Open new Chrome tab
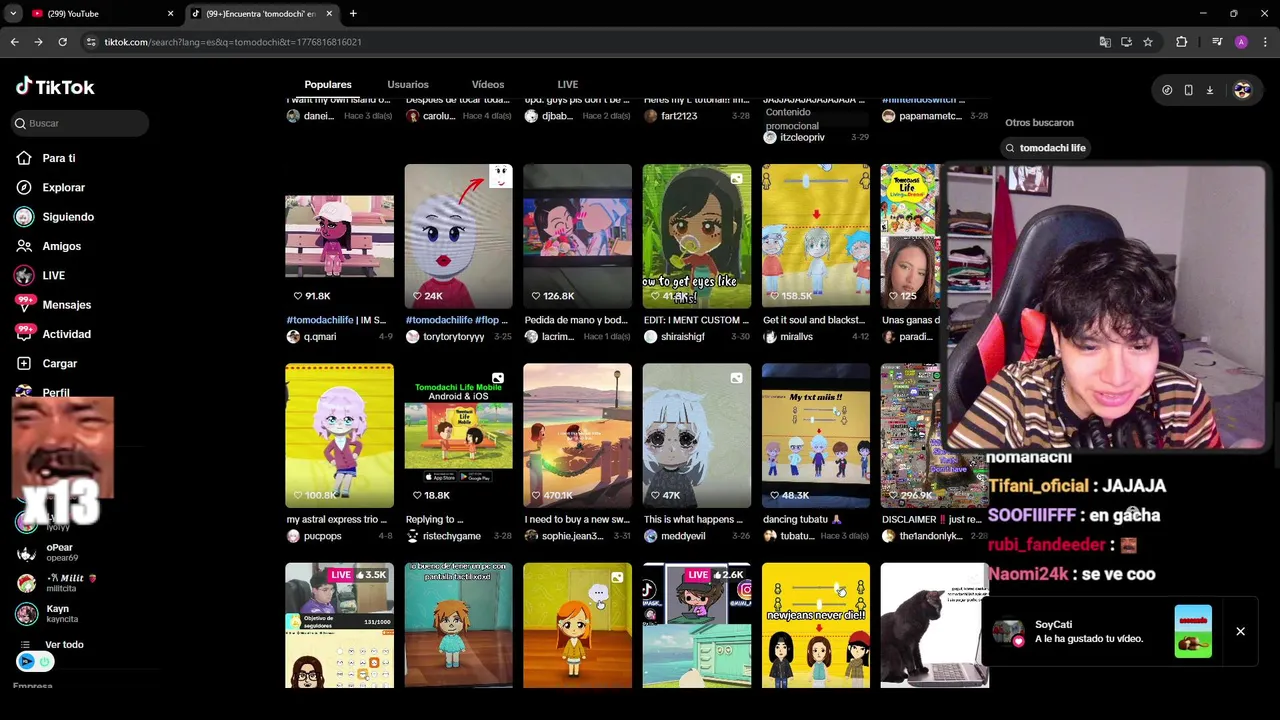This screenshot has height=720, width=1280. [353, 14]
